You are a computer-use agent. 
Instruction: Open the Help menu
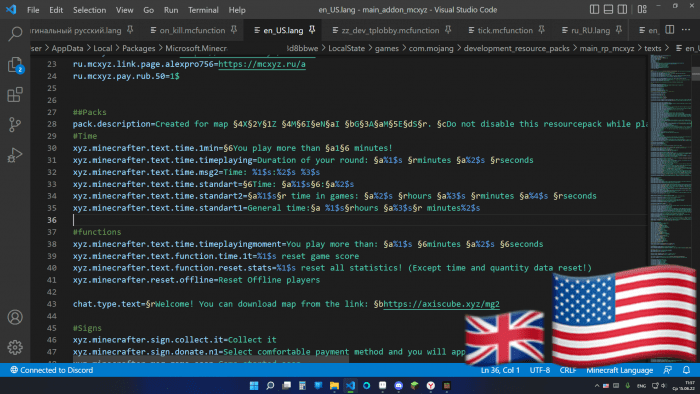tap(237, 10)
